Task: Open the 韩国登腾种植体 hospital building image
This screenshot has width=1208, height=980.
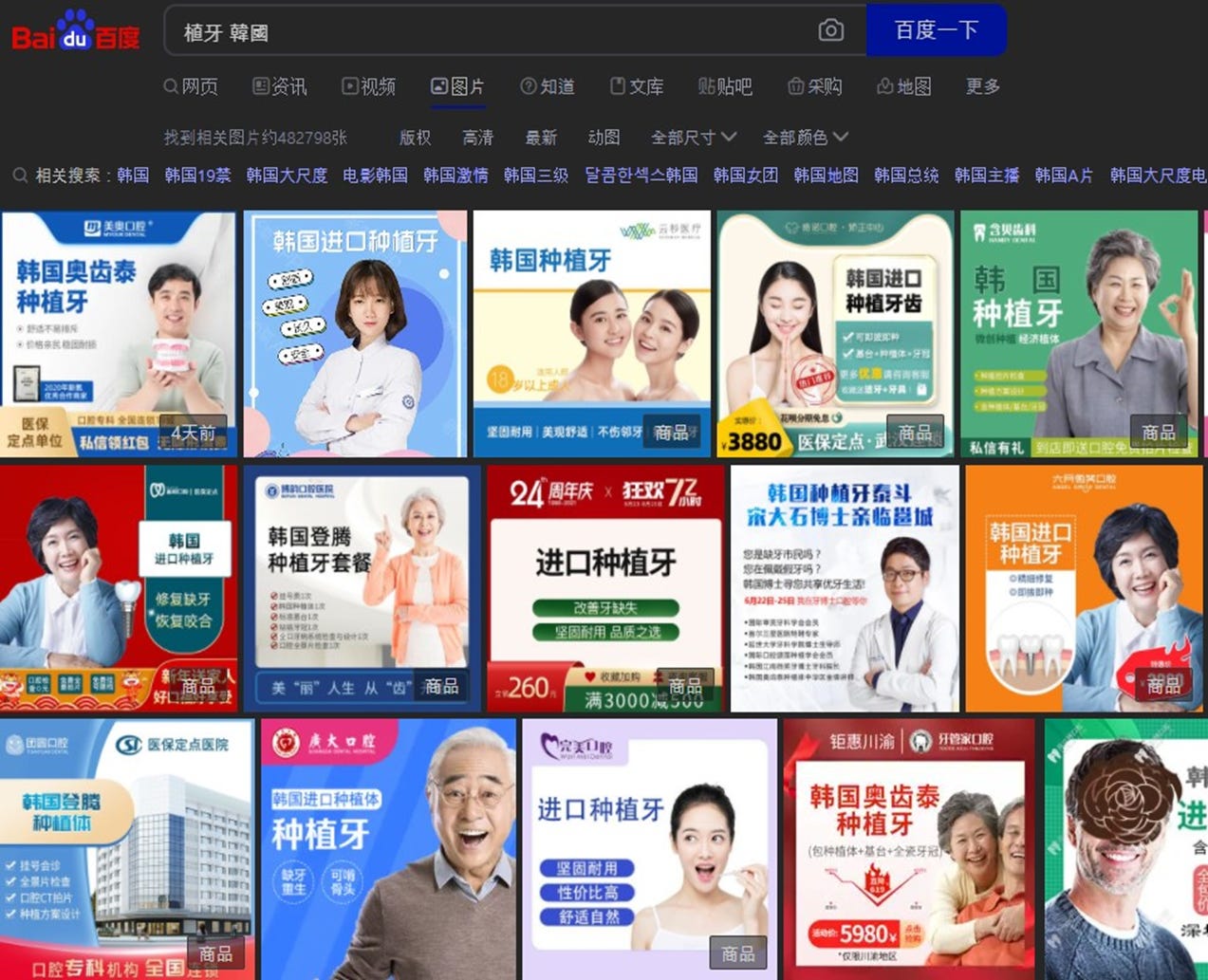Action: pyautogui.click(x=127, y=849)
